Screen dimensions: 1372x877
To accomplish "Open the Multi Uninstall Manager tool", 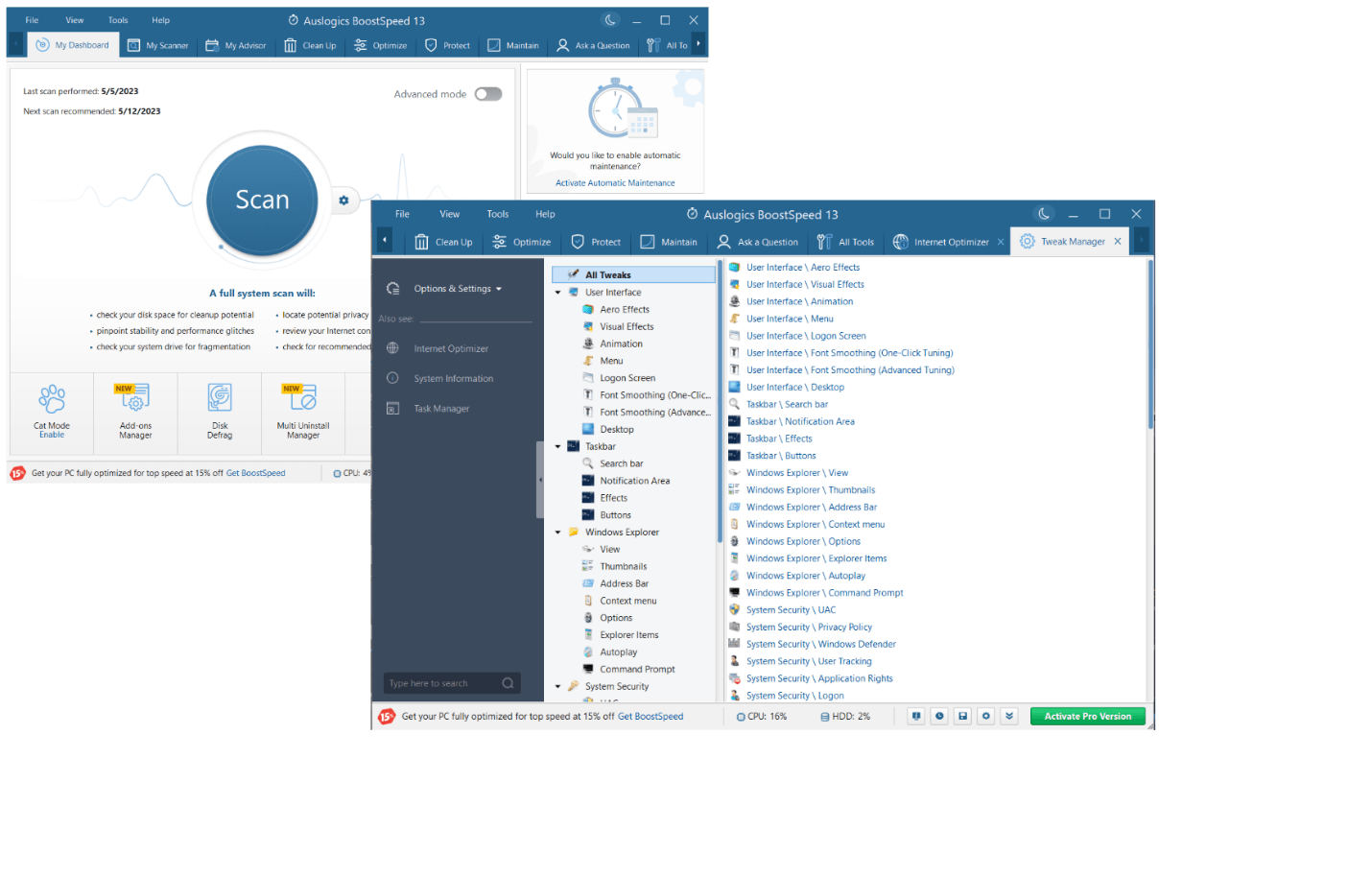I will point(303,411).
